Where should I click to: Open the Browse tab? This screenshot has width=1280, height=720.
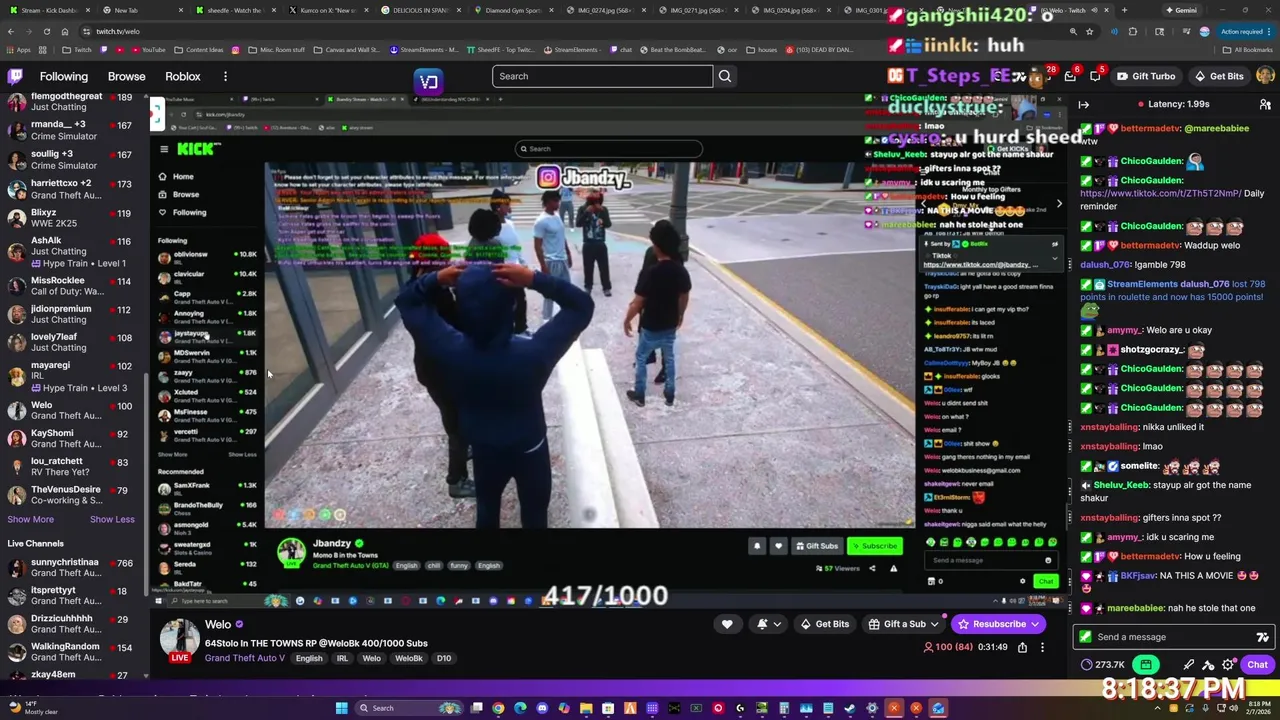click(126, 76)
